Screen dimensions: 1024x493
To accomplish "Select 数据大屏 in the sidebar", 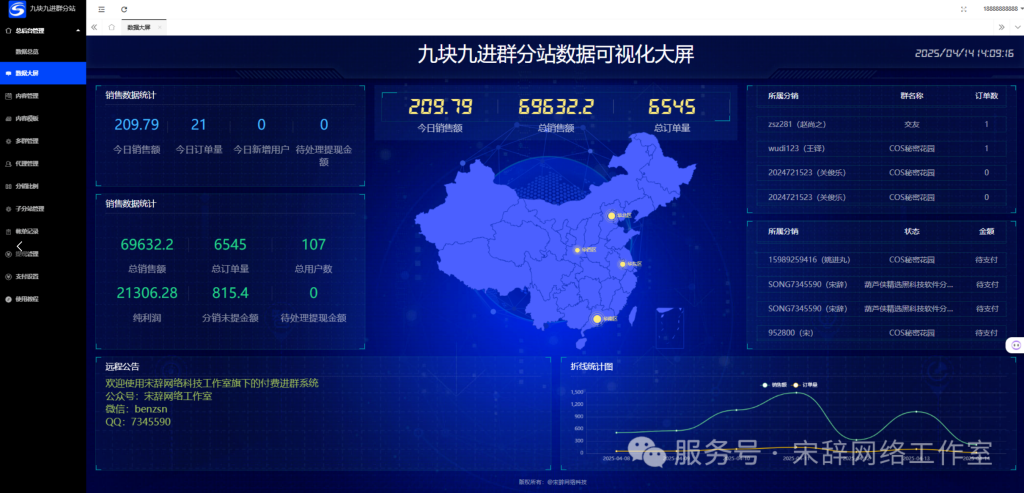I will (43, 73).
